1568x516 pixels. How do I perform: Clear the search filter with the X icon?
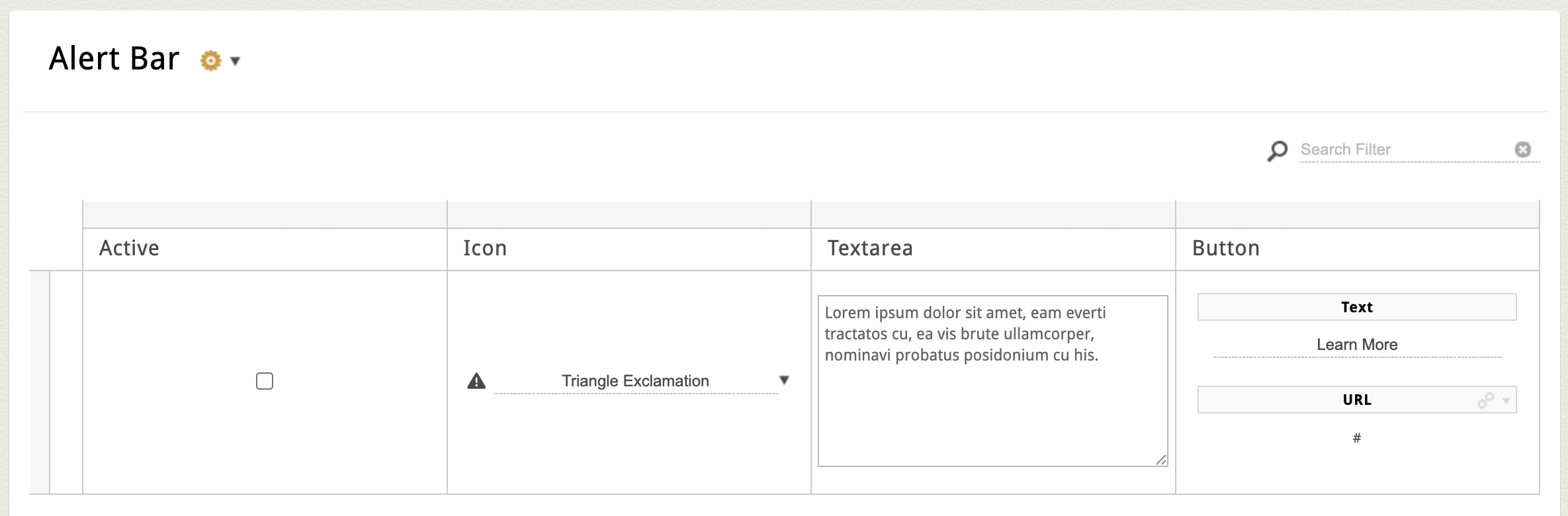click(x=1523, y=150)
